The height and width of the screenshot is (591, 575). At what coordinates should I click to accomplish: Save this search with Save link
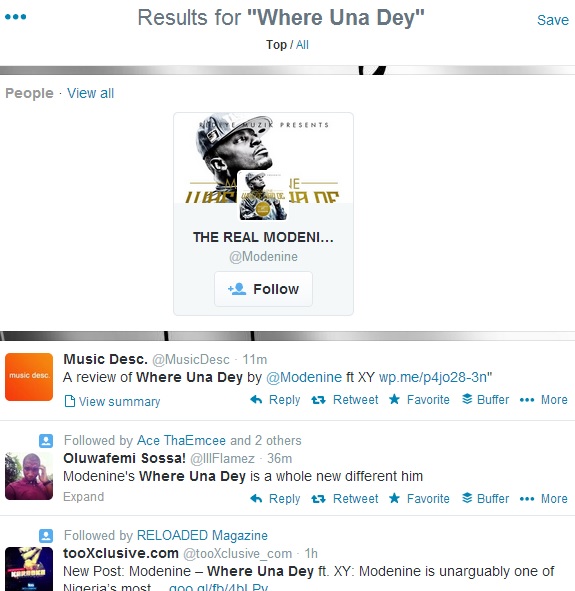point(553,20)
